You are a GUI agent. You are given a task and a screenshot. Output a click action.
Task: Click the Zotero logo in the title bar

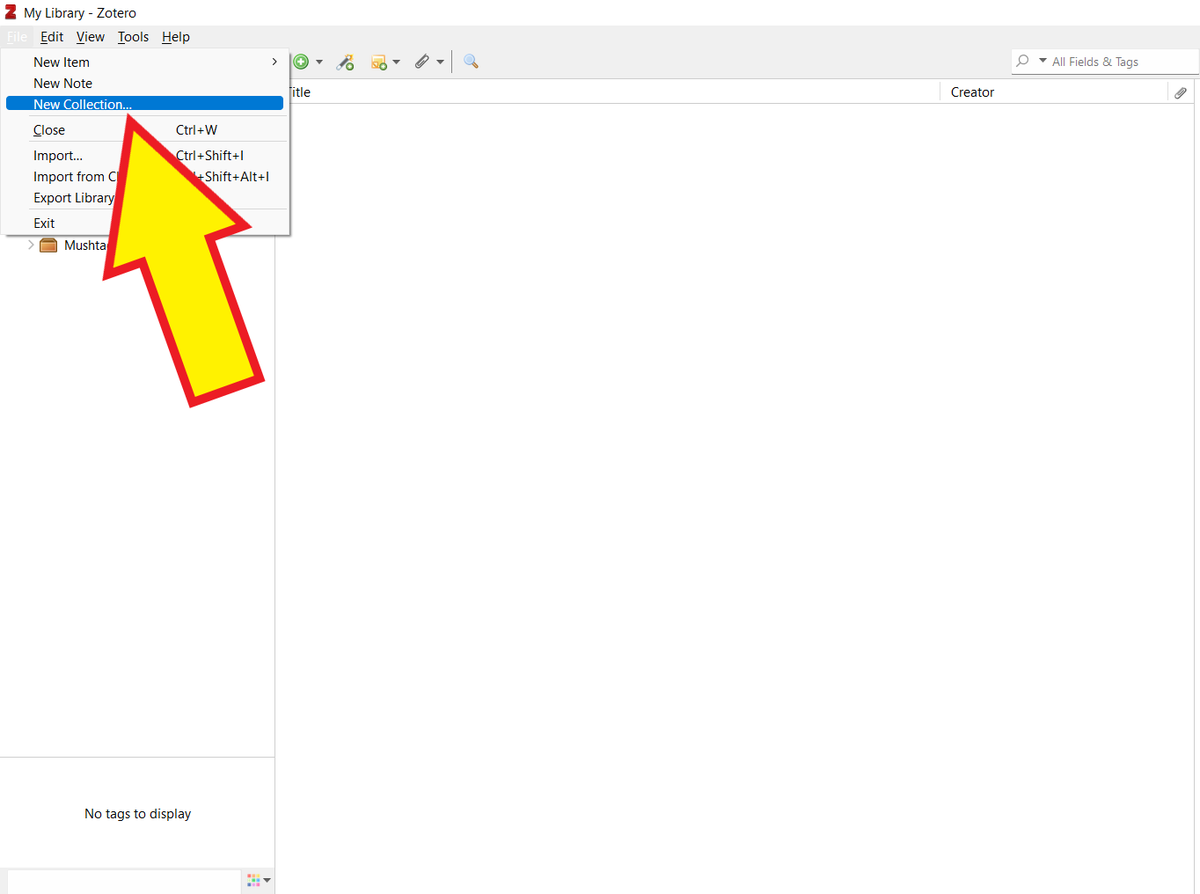[10, 12]
